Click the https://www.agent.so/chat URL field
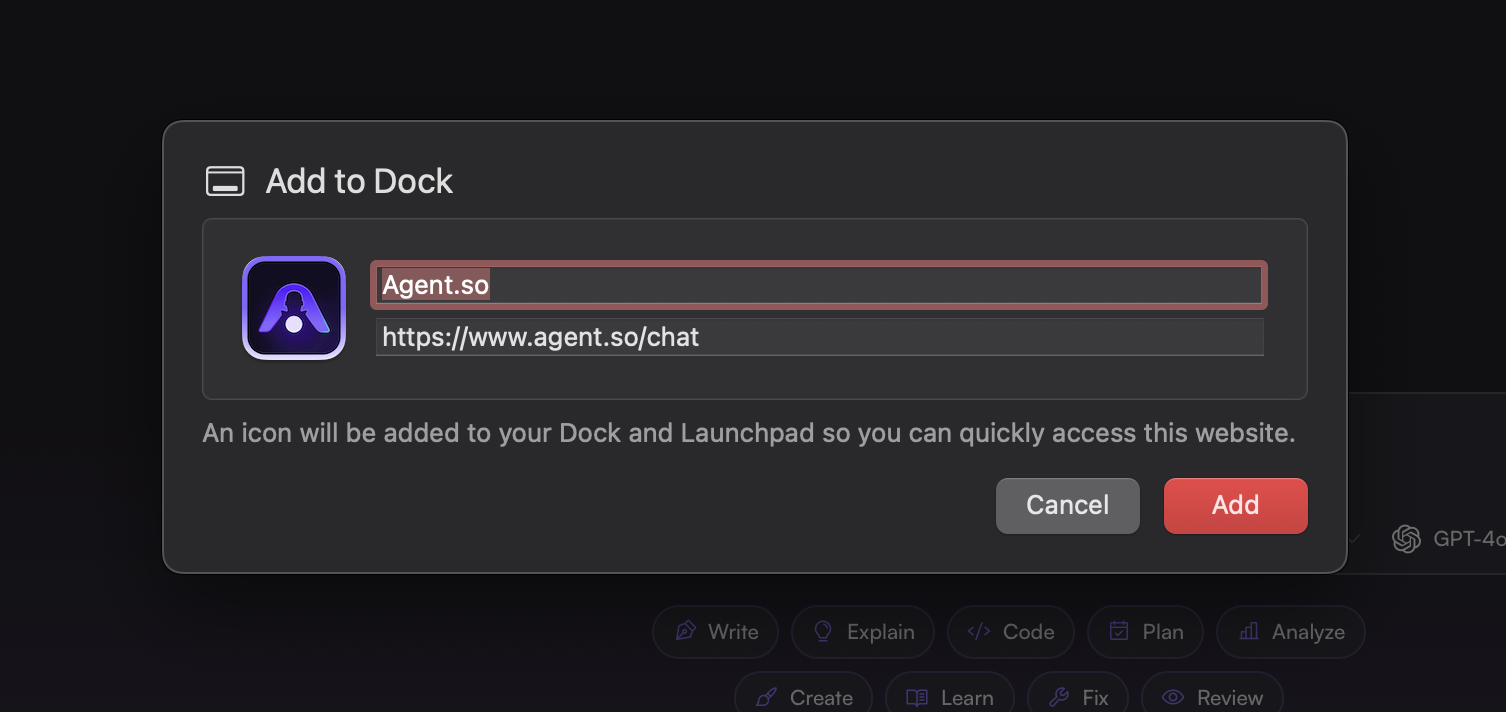 pyautogui.click(x=819, y=337)
